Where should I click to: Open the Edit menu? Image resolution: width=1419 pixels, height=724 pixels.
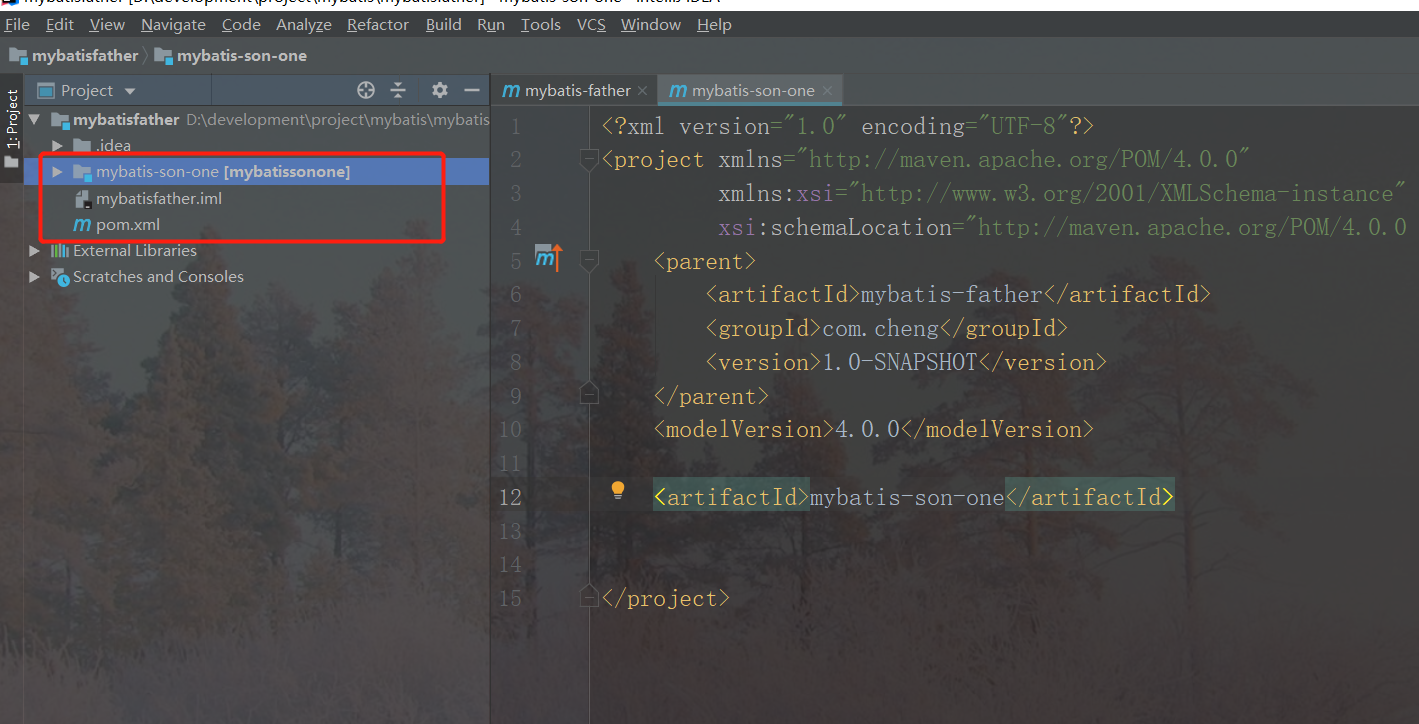click(60, 24)
